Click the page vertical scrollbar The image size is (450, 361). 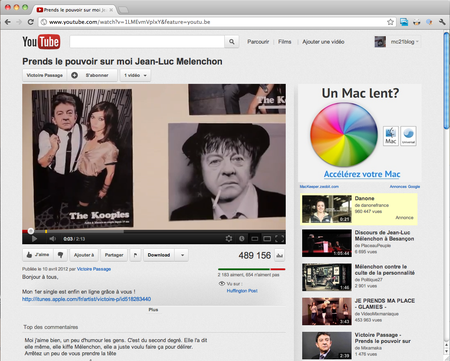[446, 80]
